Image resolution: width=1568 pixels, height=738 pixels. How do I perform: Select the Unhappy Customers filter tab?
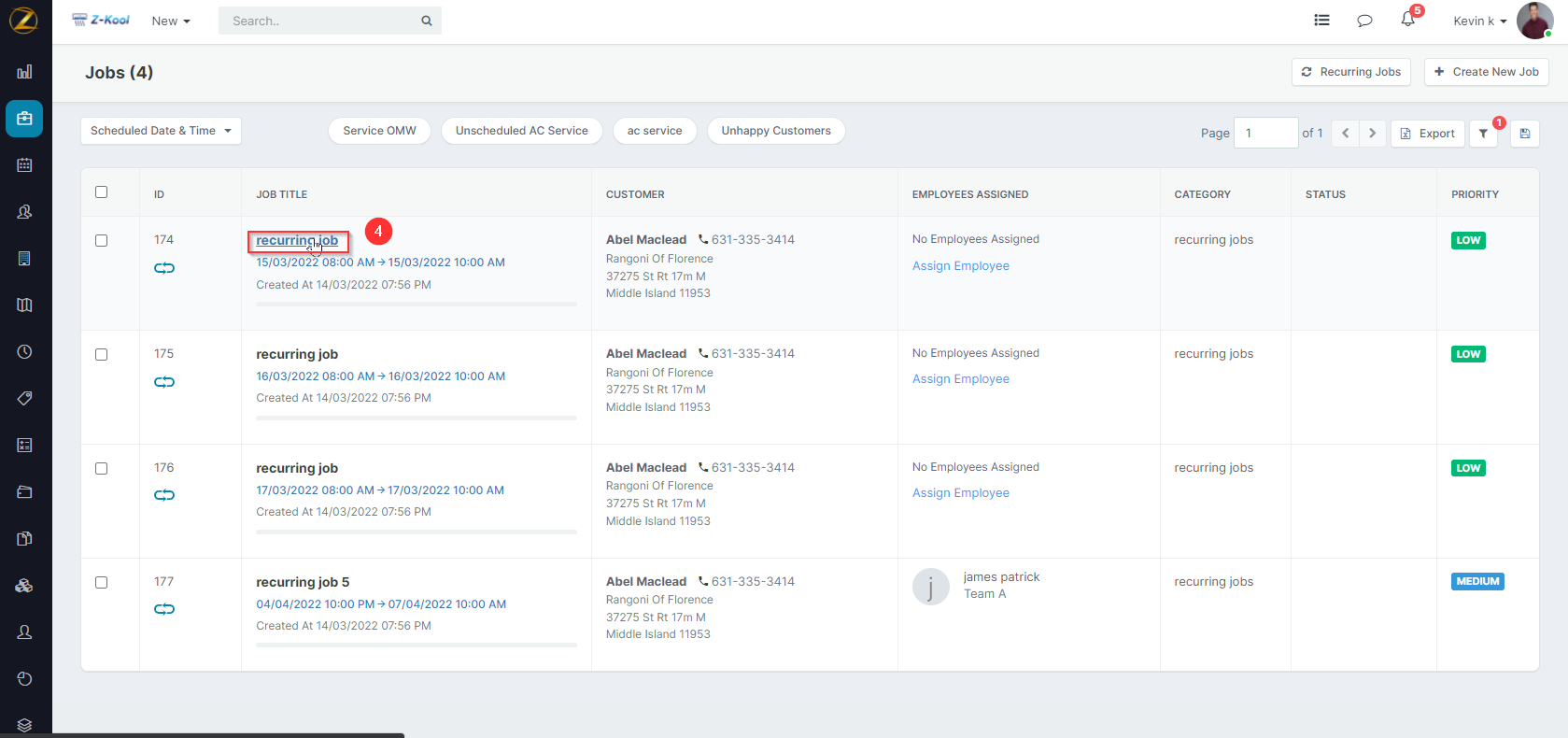point(775,131)
